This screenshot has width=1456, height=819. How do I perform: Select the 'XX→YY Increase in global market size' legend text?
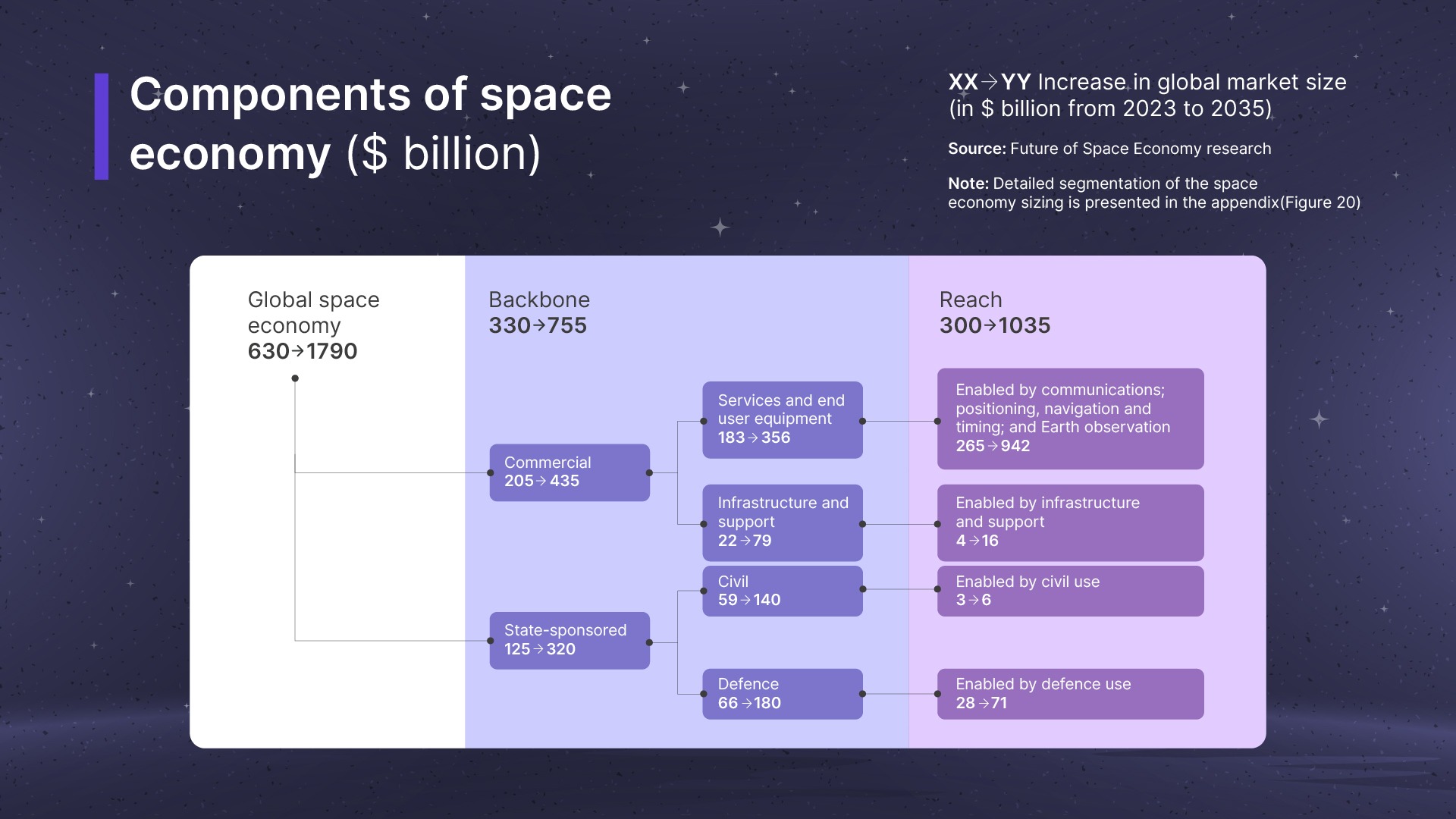point(1147,95)
